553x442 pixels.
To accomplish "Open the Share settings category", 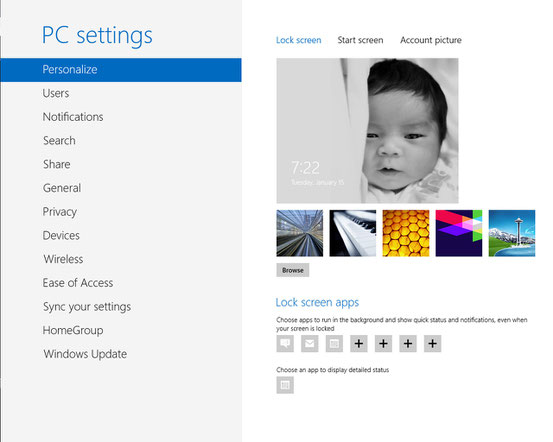I will (x=57, y=164).
